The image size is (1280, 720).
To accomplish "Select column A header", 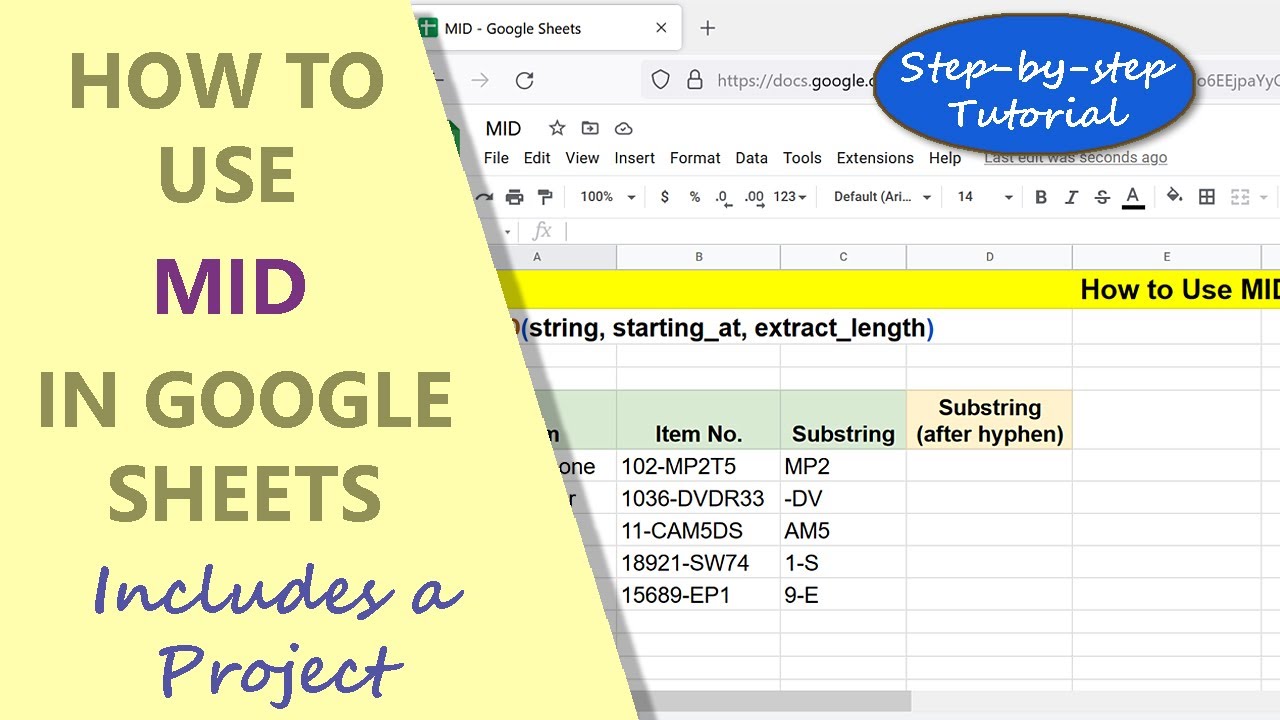I will [537, 257].
